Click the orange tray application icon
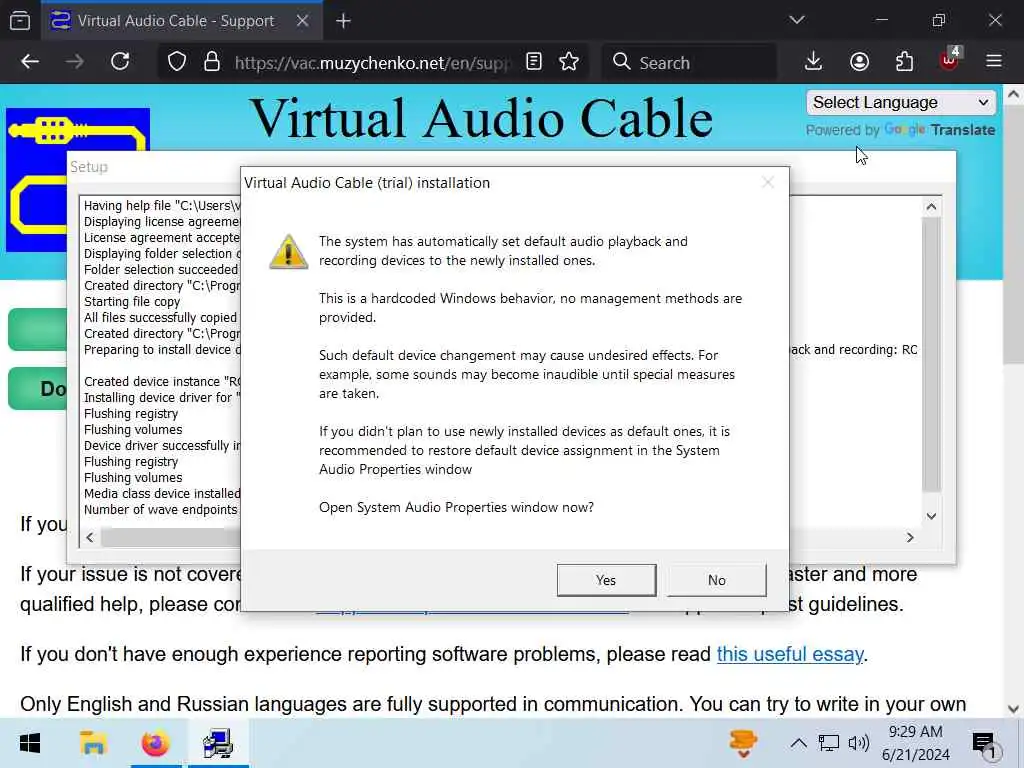Viewport: 1024px width, 768px height. pyautogui.click(x=743, y=743)
